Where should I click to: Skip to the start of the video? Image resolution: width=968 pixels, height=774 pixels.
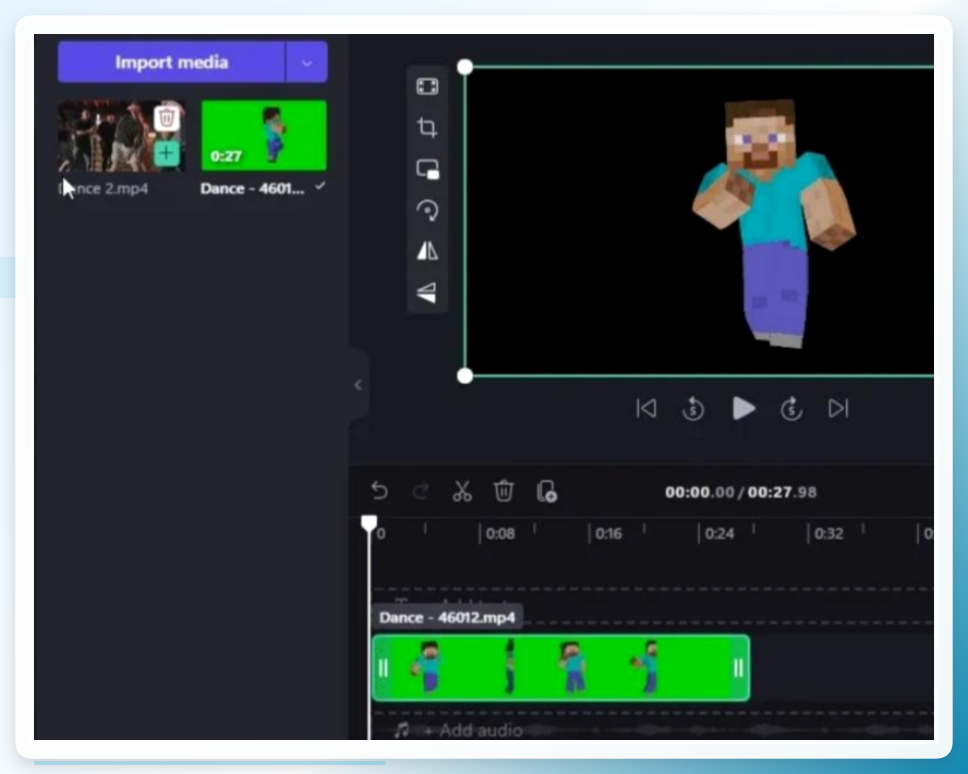coord(646,408)
